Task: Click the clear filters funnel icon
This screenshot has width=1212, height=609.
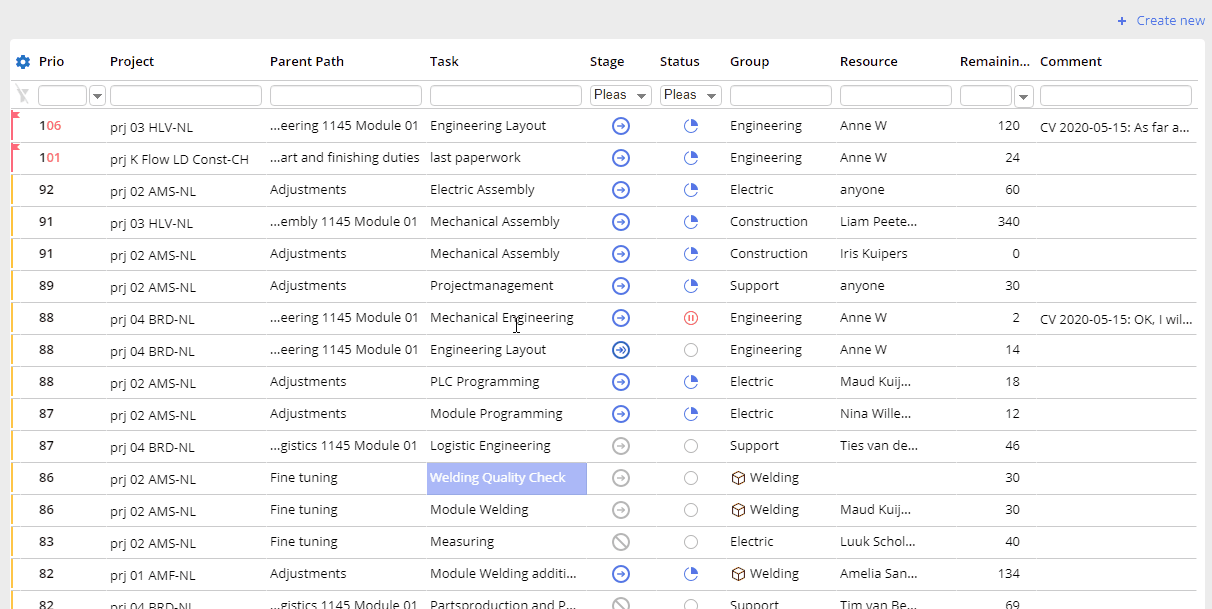Action: tap(23, 95)
